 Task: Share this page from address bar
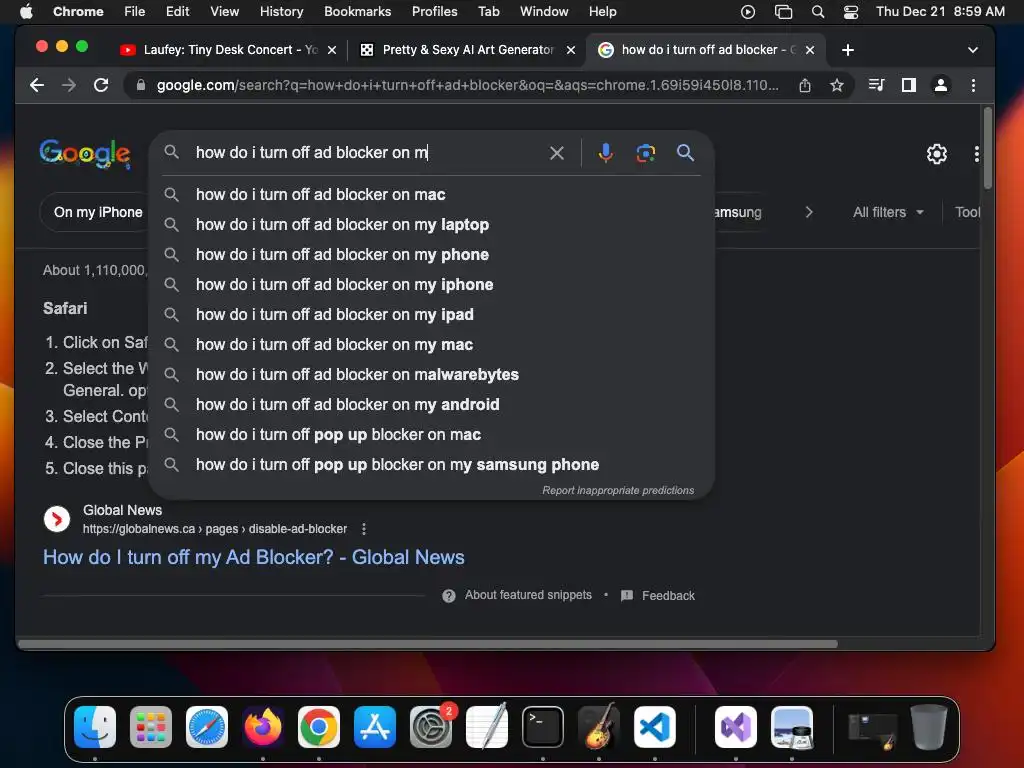[x=805, y=86]
